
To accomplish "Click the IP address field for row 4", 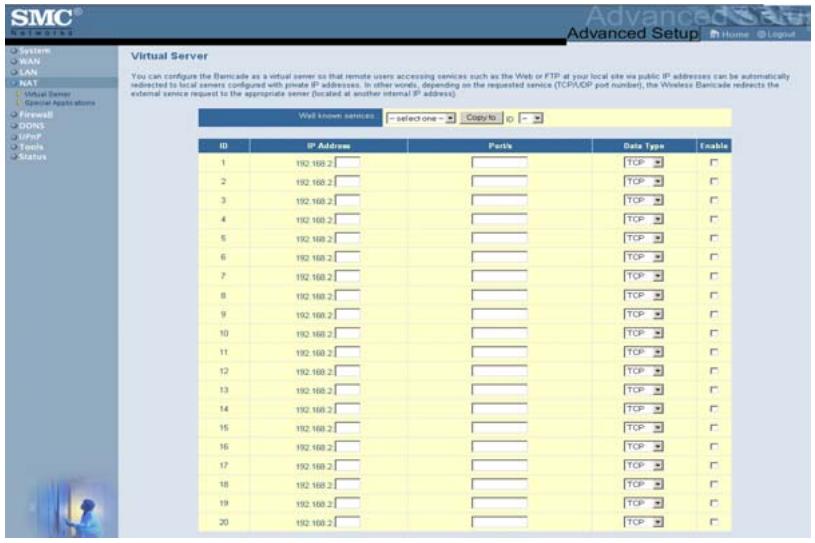I will [x=348, y=220].
